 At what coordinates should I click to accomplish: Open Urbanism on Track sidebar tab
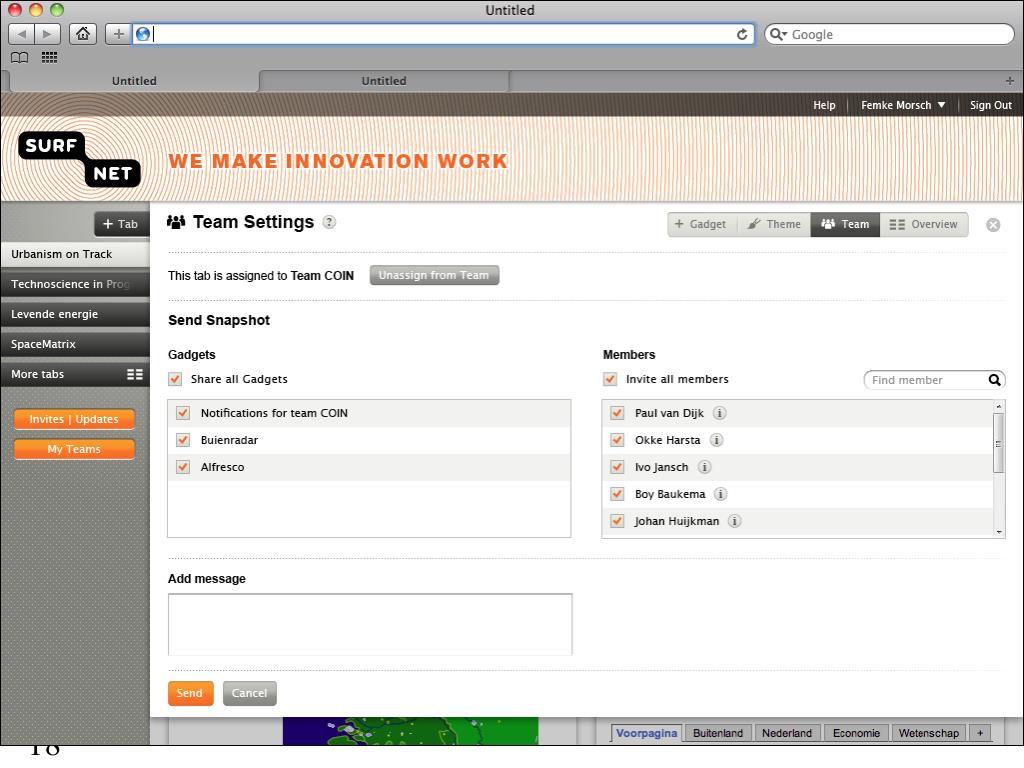tap(75, 254)
